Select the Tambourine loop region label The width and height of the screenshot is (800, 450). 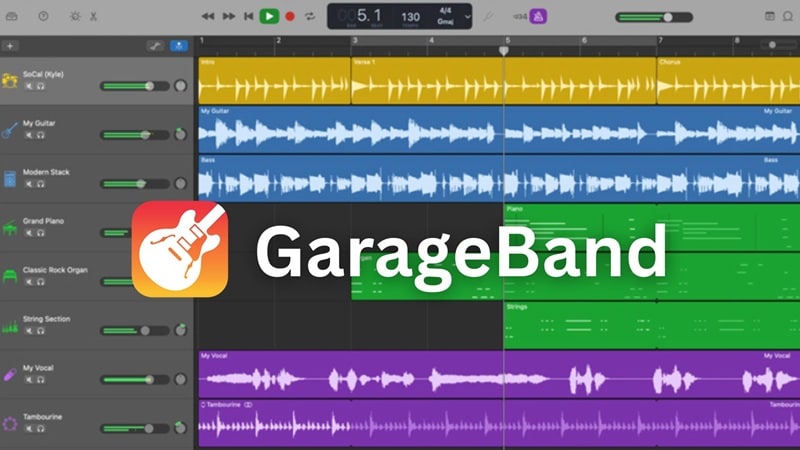click(223, 405)
